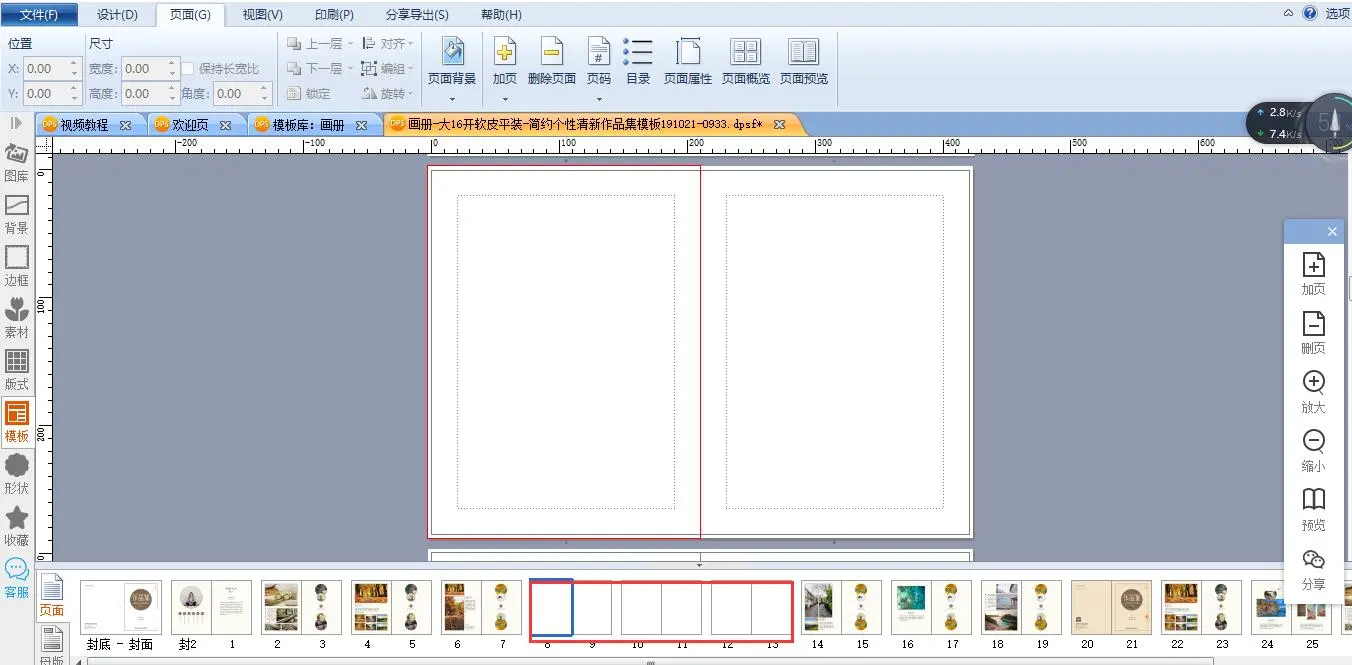Viewport: 1352px width, 665px height.
Task: Close the 欢迎页 tab
Action: click(x=226, y=125)
